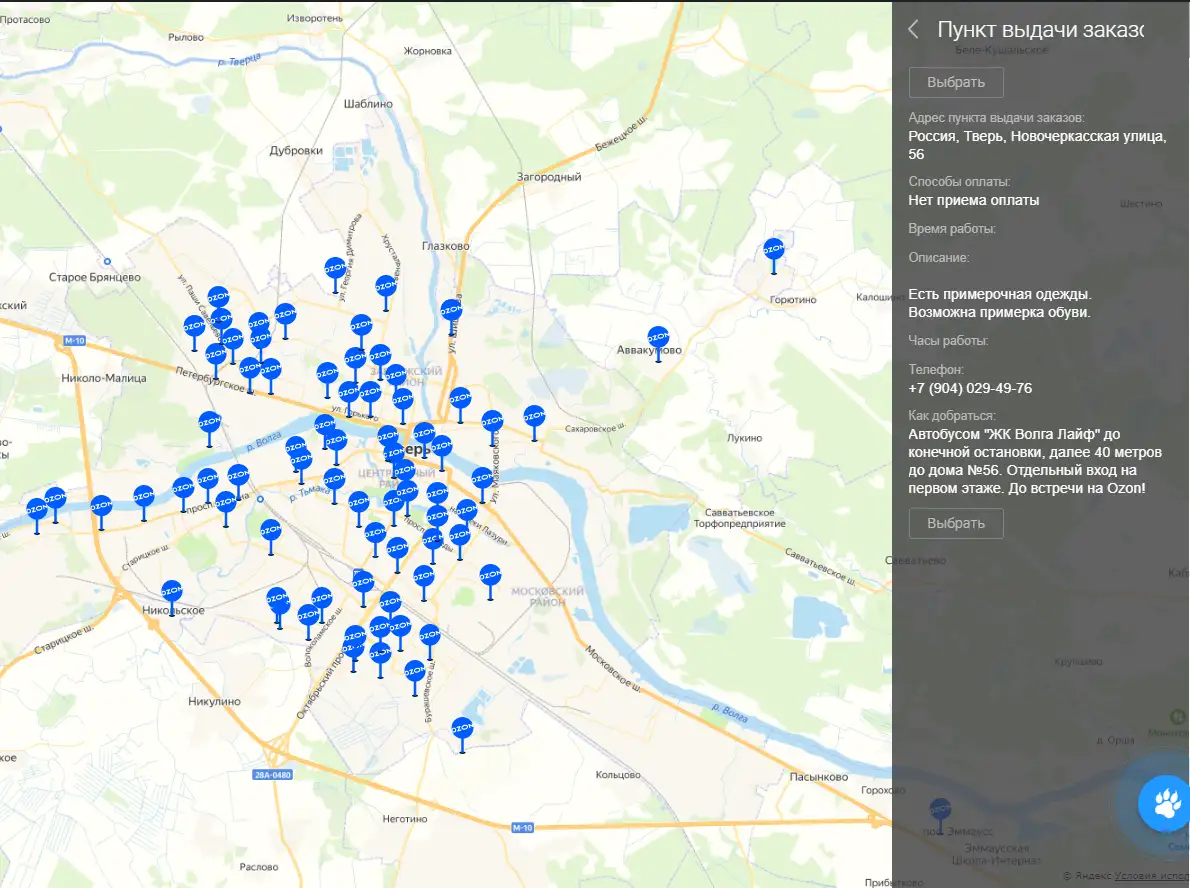Click the Савватьевское Торфопредприятие map label
Screen dimensions: 1190x888
coord(740,518)
